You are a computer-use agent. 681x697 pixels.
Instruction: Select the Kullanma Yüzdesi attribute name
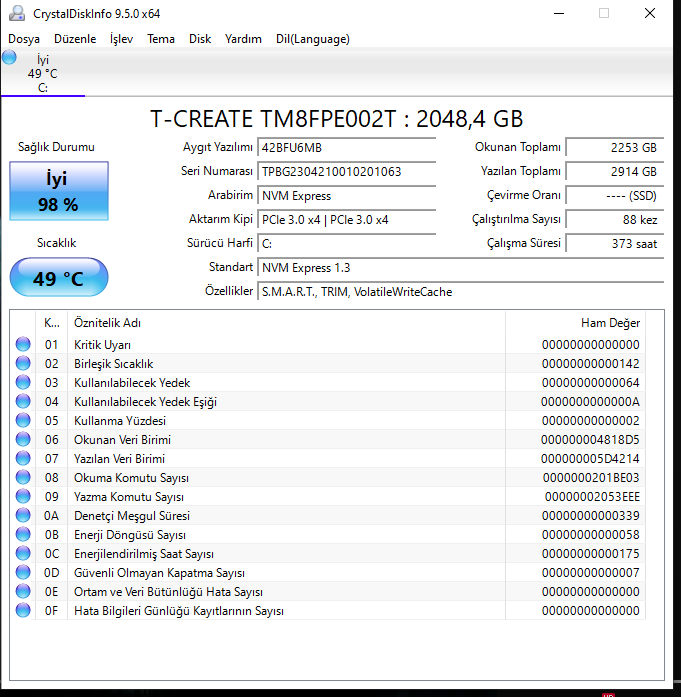(120, 421)
